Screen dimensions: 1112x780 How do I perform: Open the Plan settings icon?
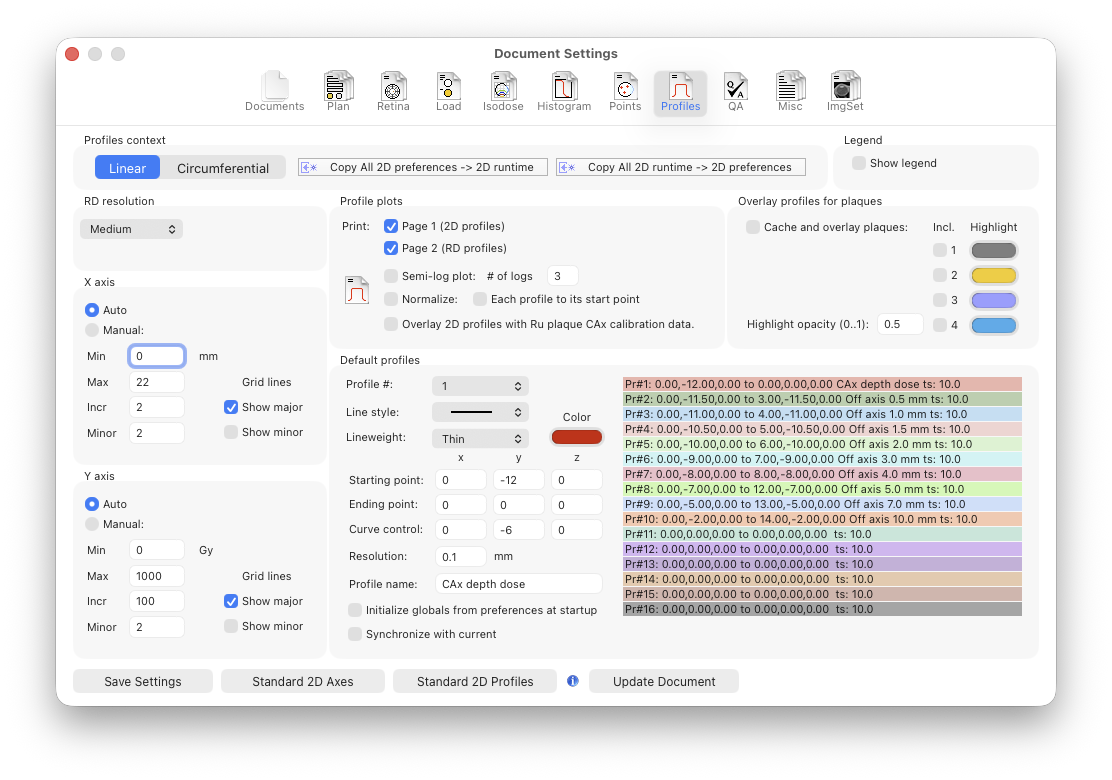pyautogui.click(x=338, y=92)
